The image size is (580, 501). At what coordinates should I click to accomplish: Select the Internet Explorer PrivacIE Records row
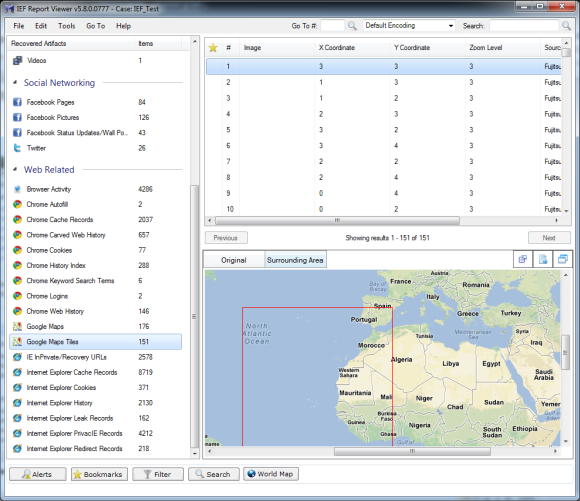[x=95, y=433]
